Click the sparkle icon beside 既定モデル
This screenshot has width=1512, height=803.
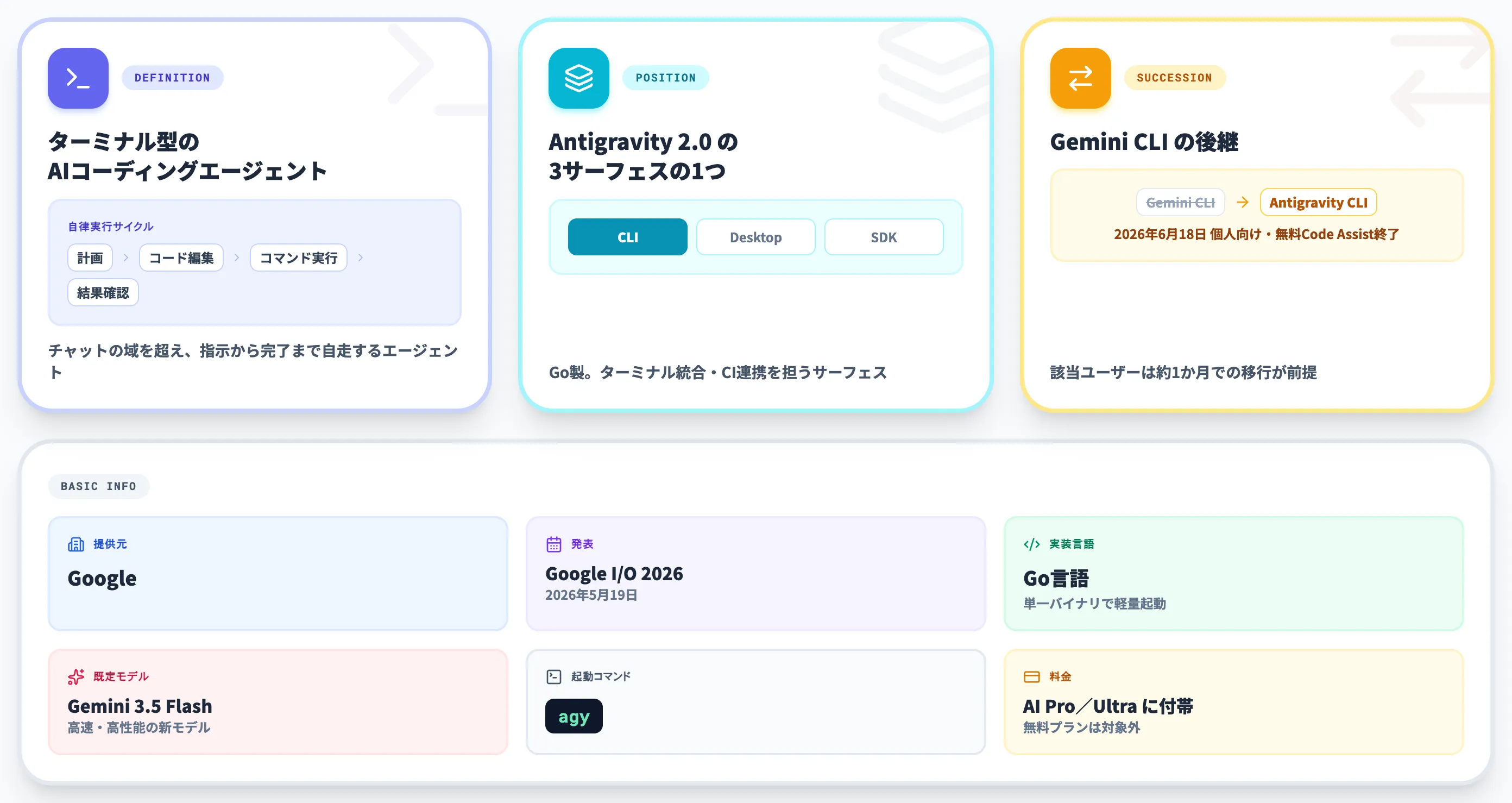click(x=75, y=677)
